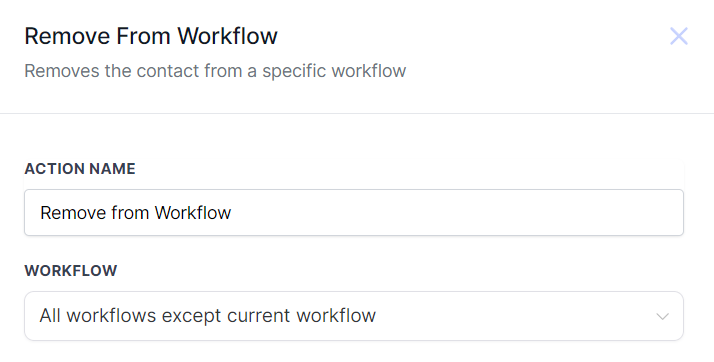
Task: Click the Action Name input field
Action: point(354,213)
